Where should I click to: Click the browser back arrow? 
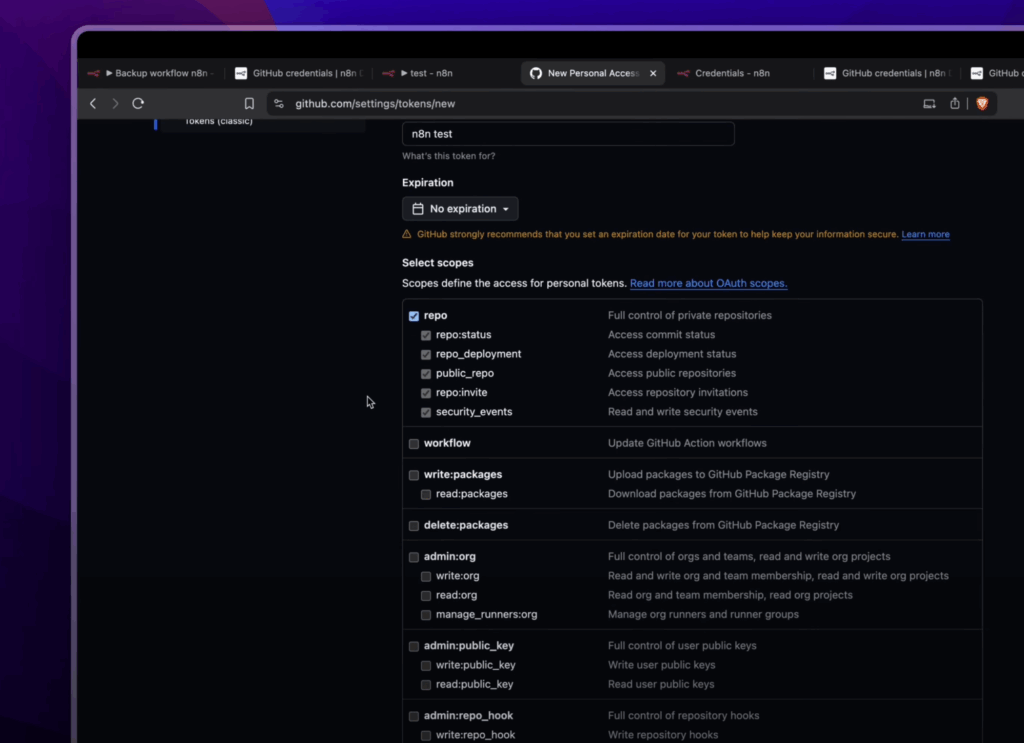tap(93, 103)
